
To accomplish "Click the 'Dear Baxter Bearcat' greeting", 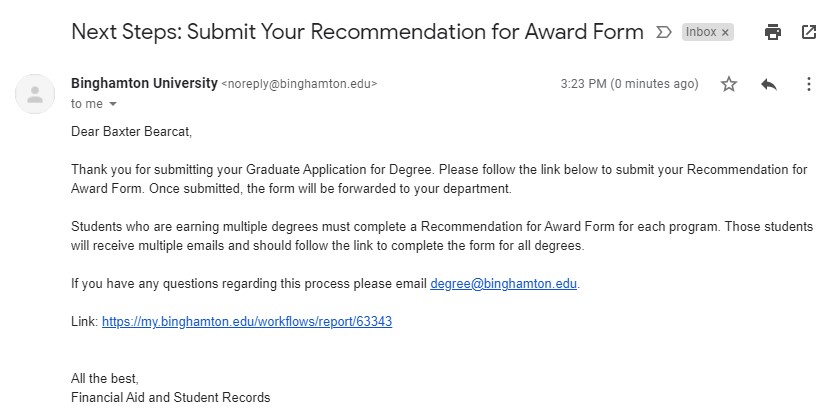I will click(129, 131).
